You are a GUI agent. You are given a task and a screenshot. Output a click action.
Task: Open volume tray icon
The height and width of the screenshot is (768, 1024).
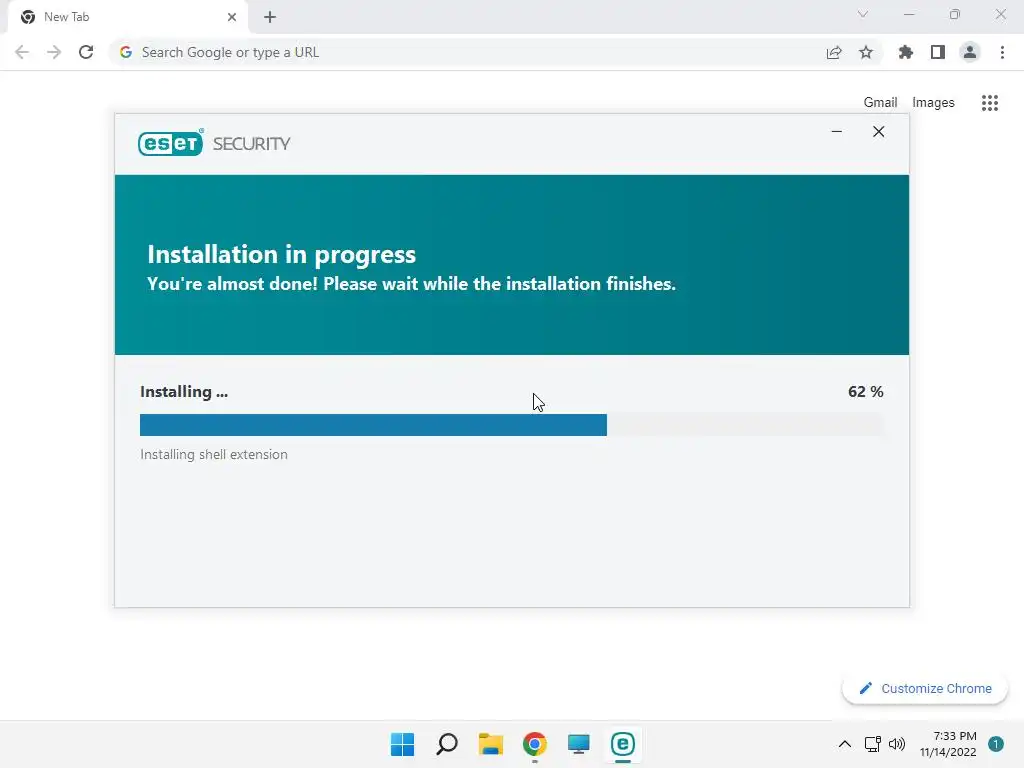pyautogui.click(x=897, y=744)
